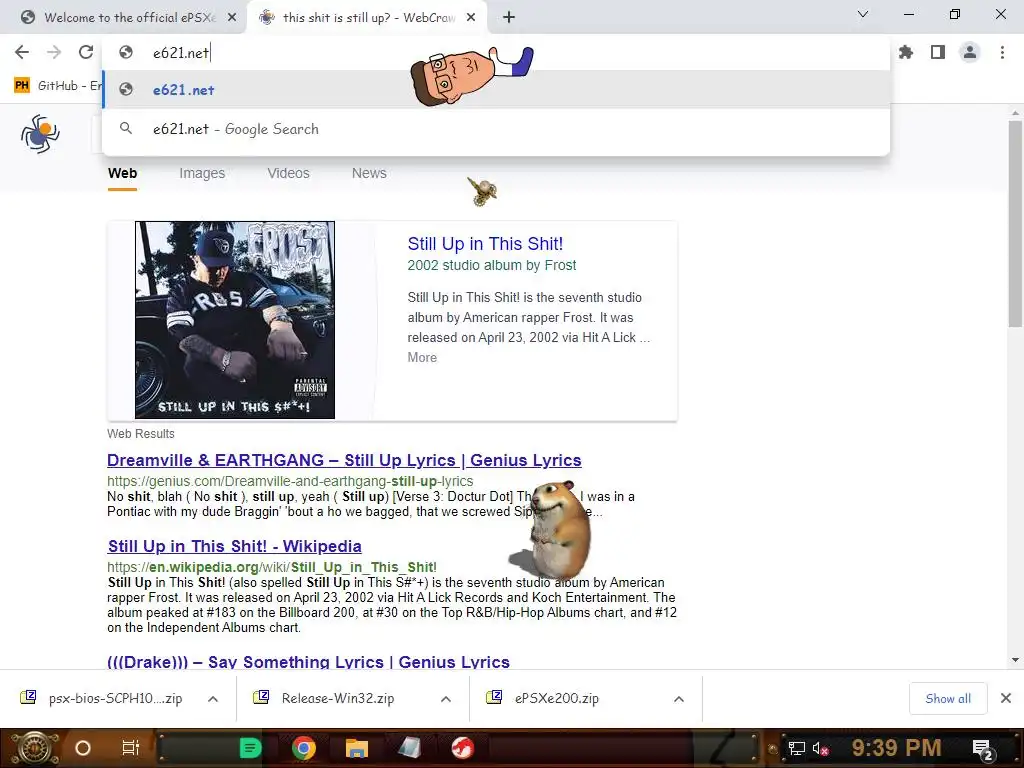Click the Frost album cover thumbnail
Viewport: 1024px width, 768px height.
(234, 320)
